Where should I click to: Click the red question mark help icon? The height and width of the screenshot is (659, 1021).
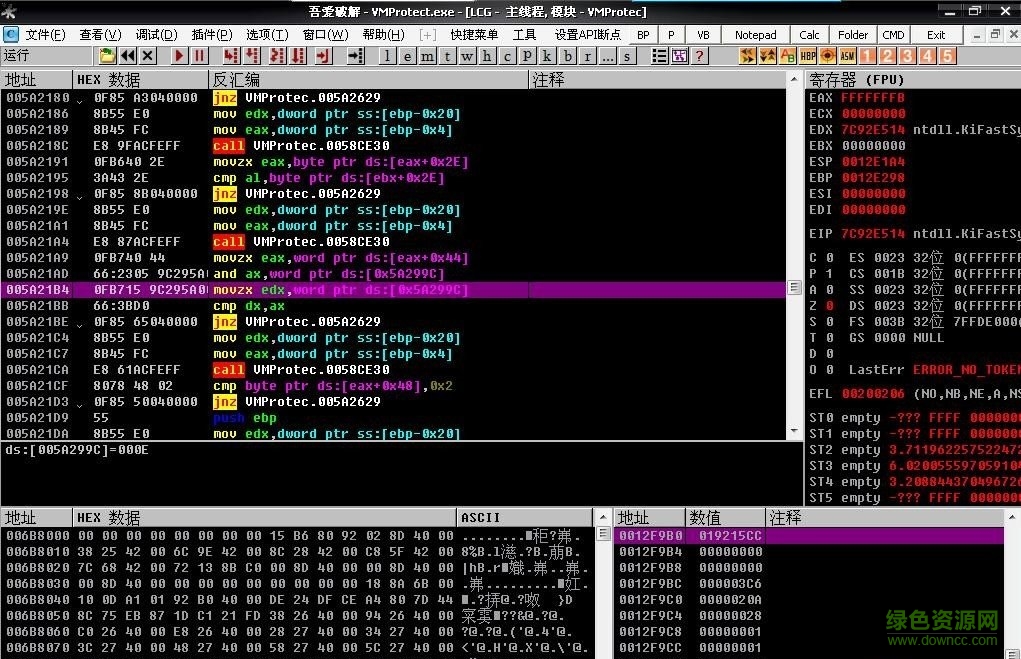point(699,56)
